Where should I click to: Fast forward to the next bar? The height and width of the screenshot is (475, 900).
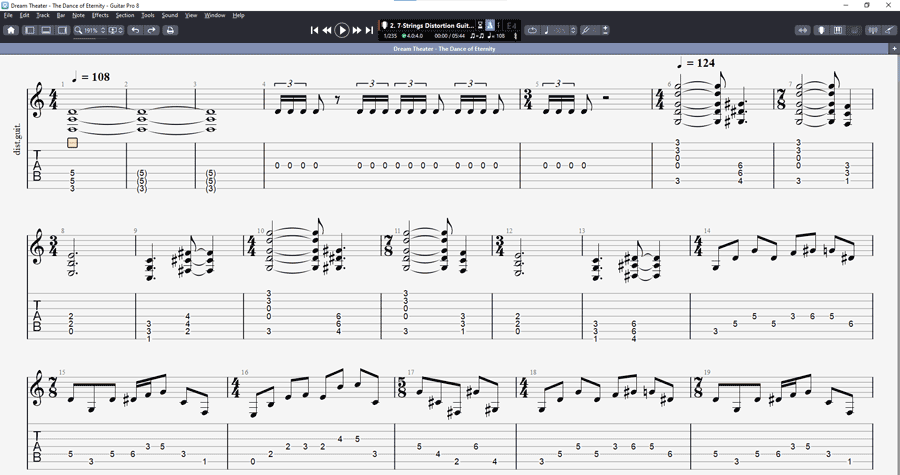[x=356, y=30]
